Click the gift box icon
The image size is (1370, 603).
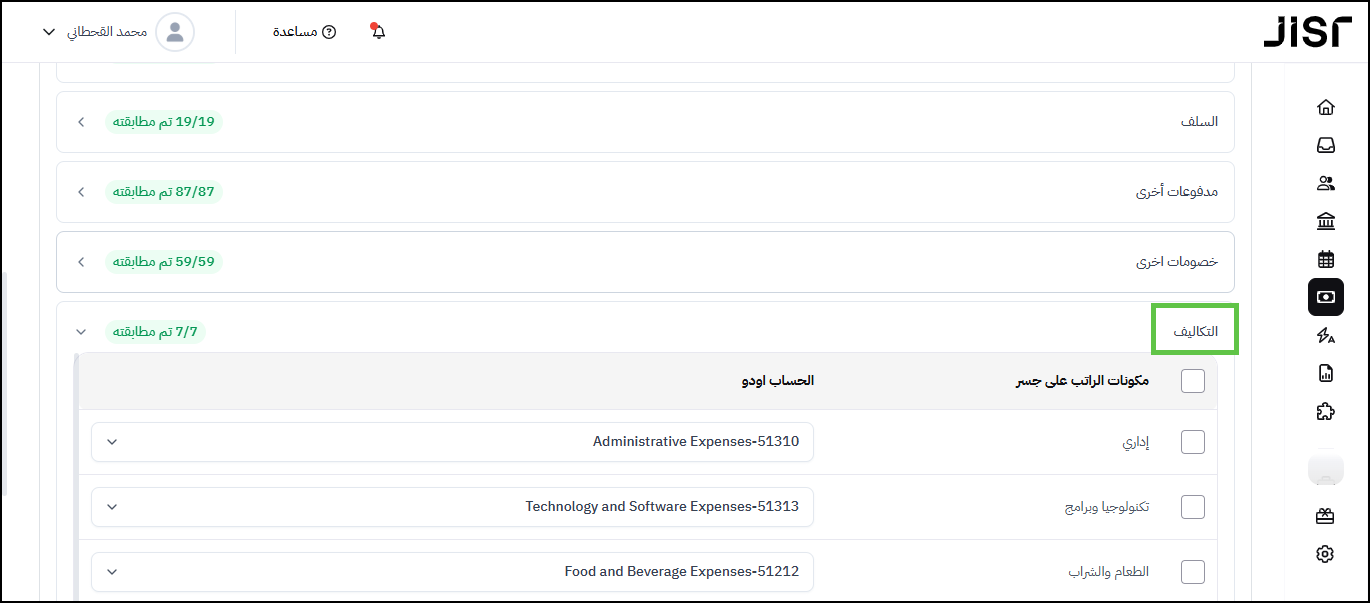[1325, 516]
